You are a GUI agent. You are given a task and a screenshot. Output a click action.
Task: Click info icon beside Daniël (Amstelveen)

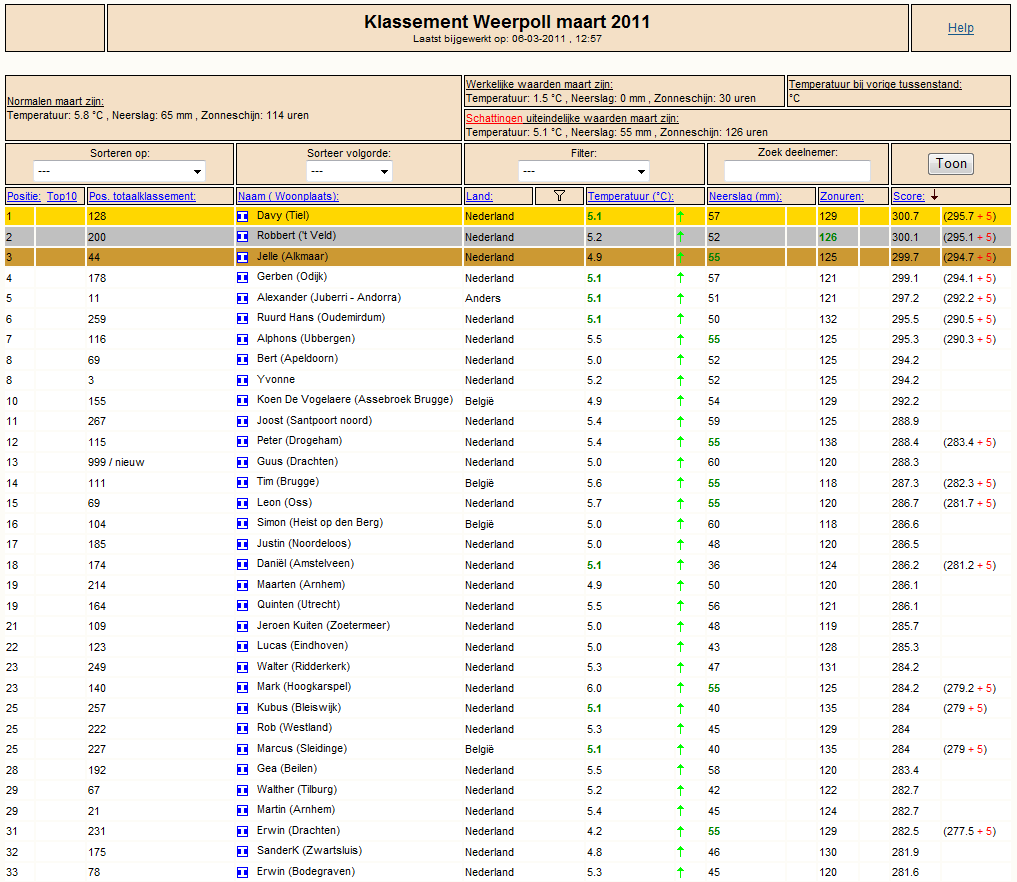[243, 565]
